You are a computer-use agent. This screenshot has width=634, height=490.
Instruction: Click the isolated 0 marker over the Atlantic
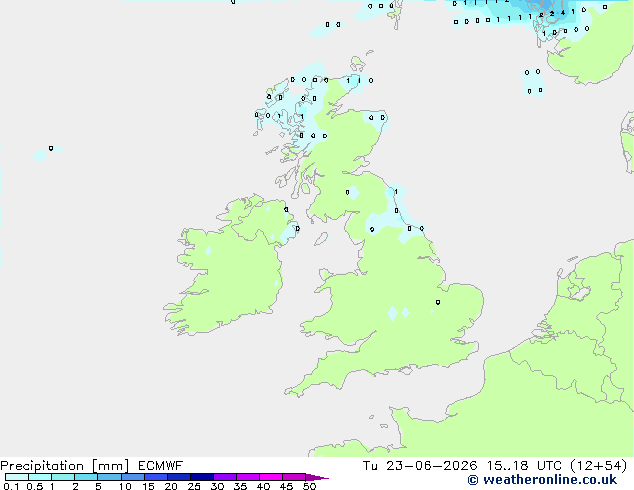tap(51, 148)
